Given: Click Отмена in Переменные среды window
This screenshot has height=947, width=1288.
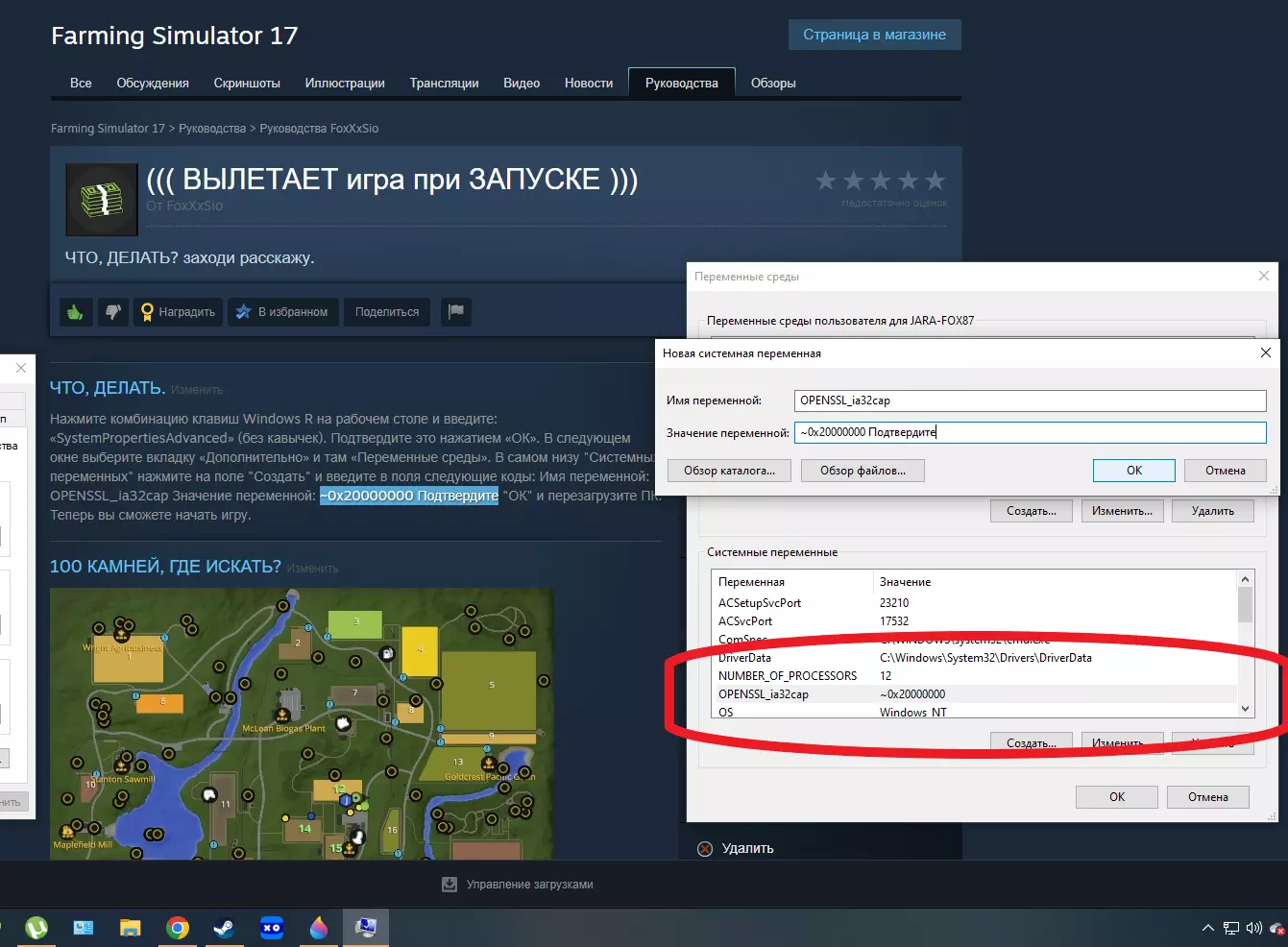Looking at the screenshot, I should tap(1208, 797).
